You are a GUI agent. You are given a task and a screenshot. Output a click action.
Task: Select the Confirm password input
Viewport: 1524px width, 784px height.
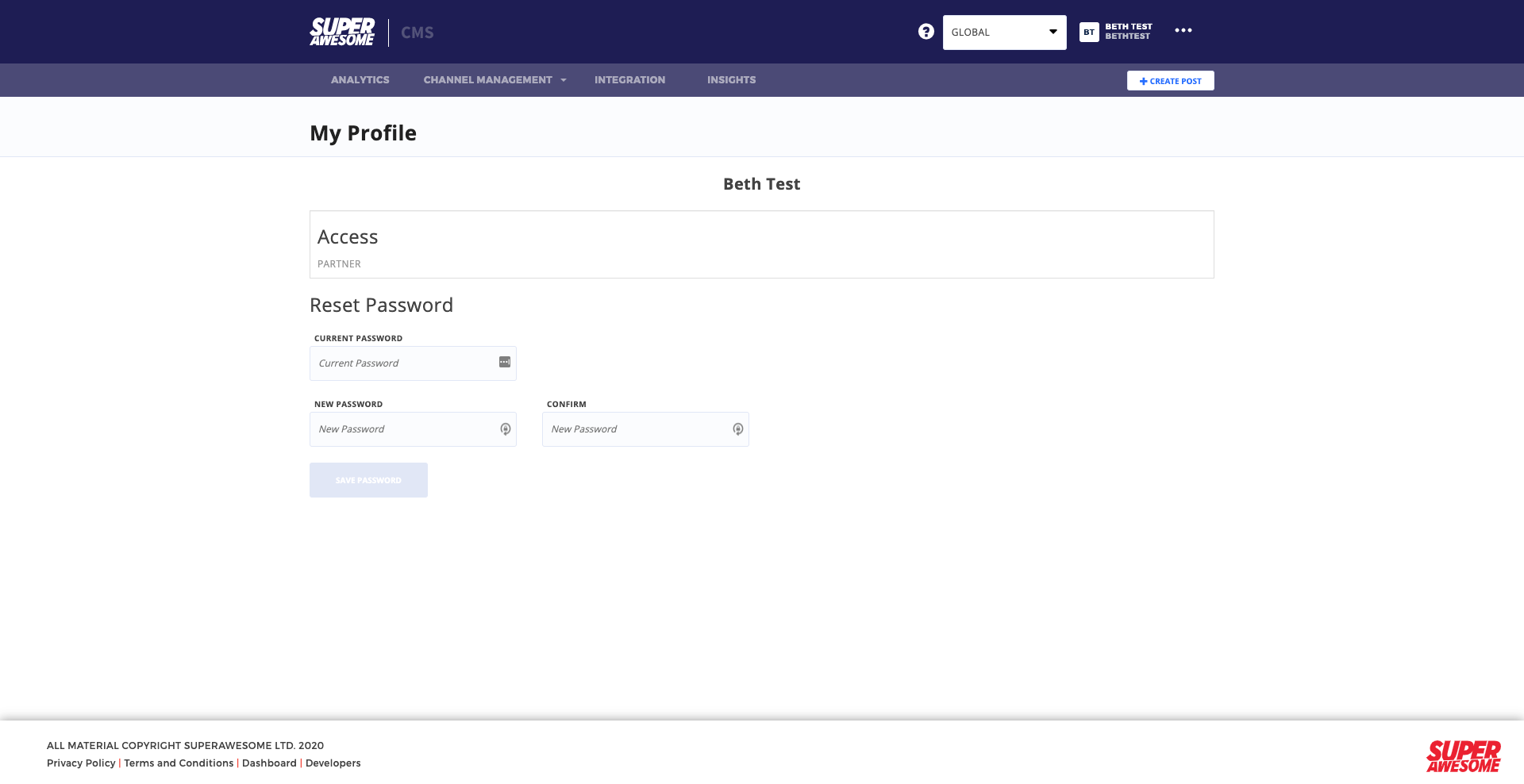(637, 429)
